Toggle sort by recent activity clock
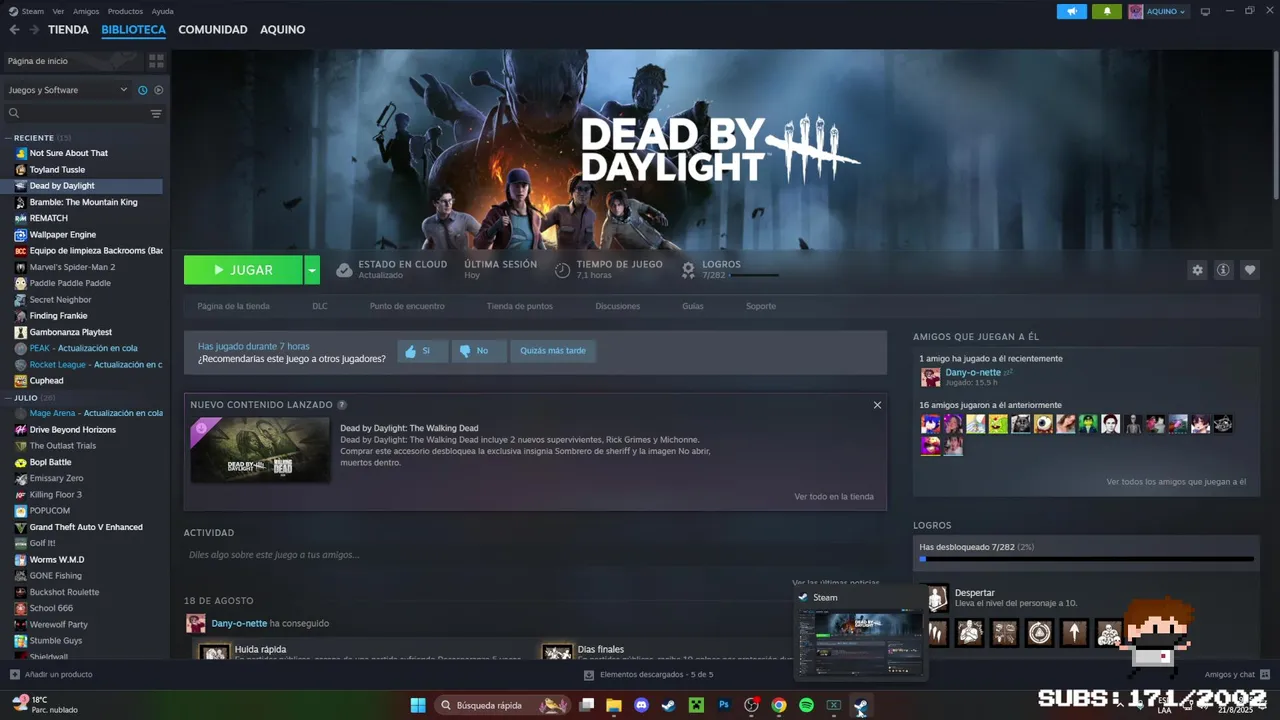1280x720 pixels. pos(143,90)
